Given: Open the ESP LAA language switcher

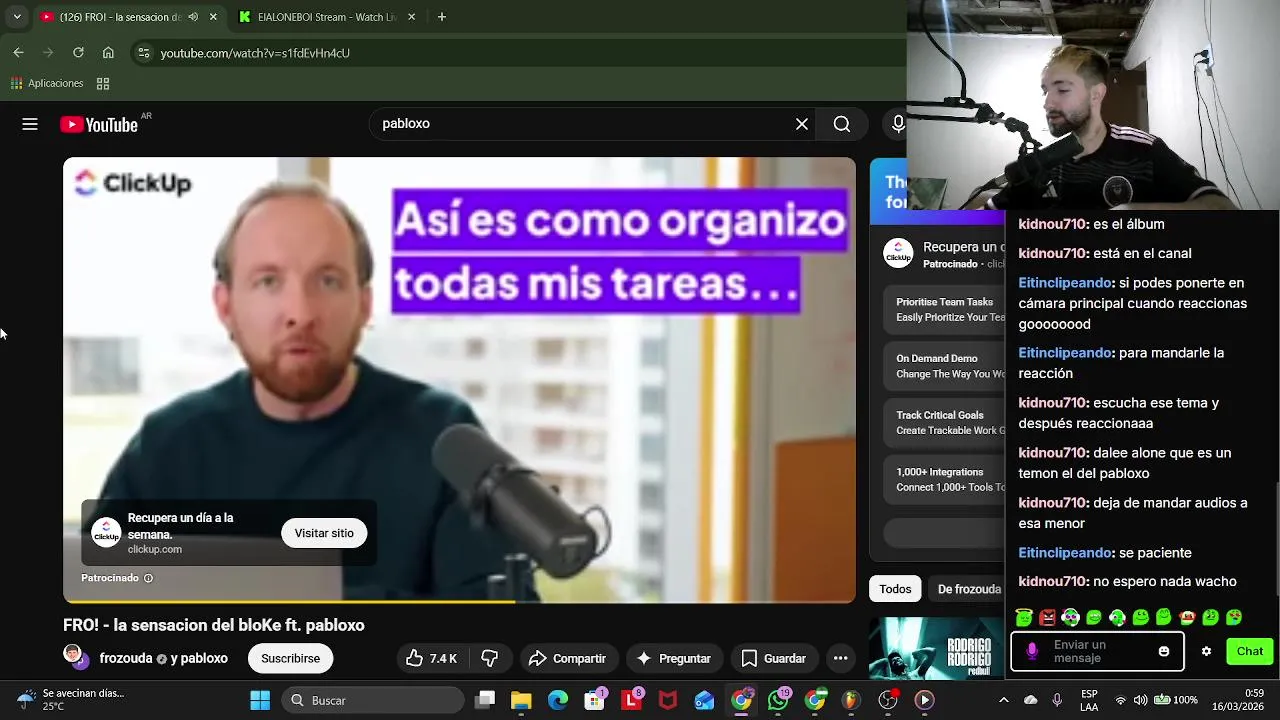Looking at the screenshot, I should click(1089, 700).
